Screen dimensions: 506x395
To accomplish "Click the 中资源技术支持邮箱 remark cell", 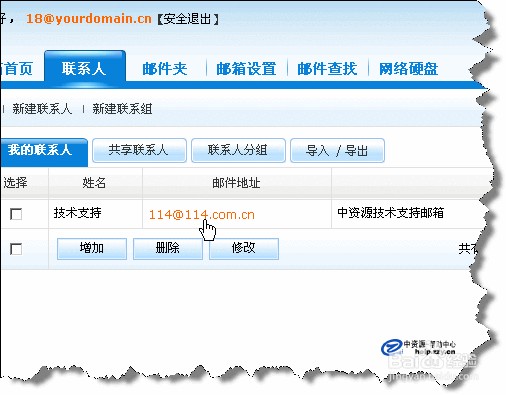I will click(390, 213).
